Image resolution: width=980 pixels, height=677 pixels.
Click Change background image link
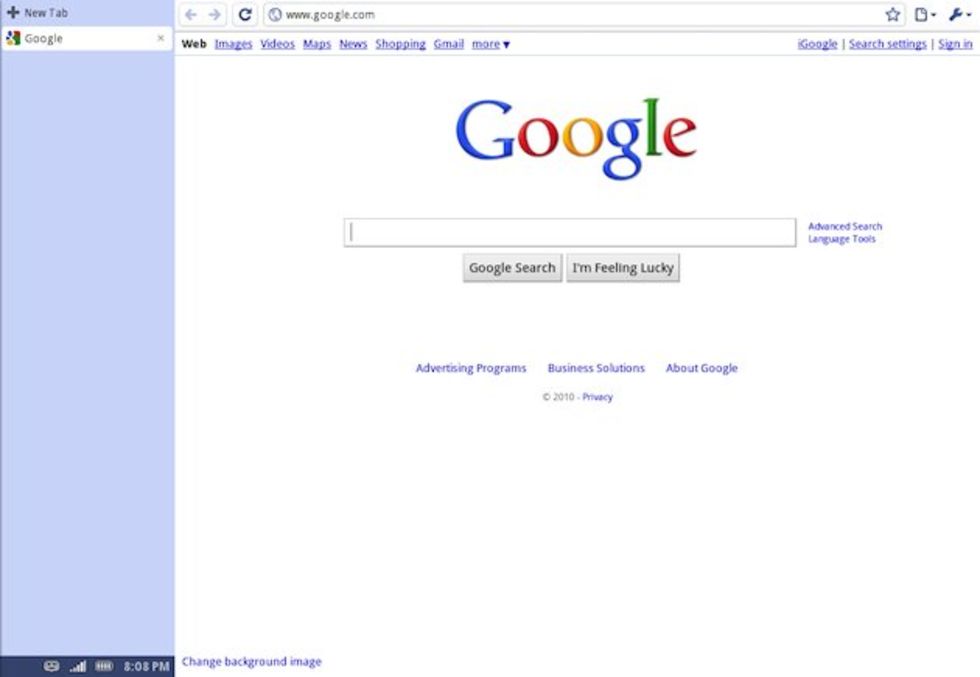pyautogui.click(x=252, y=661)
